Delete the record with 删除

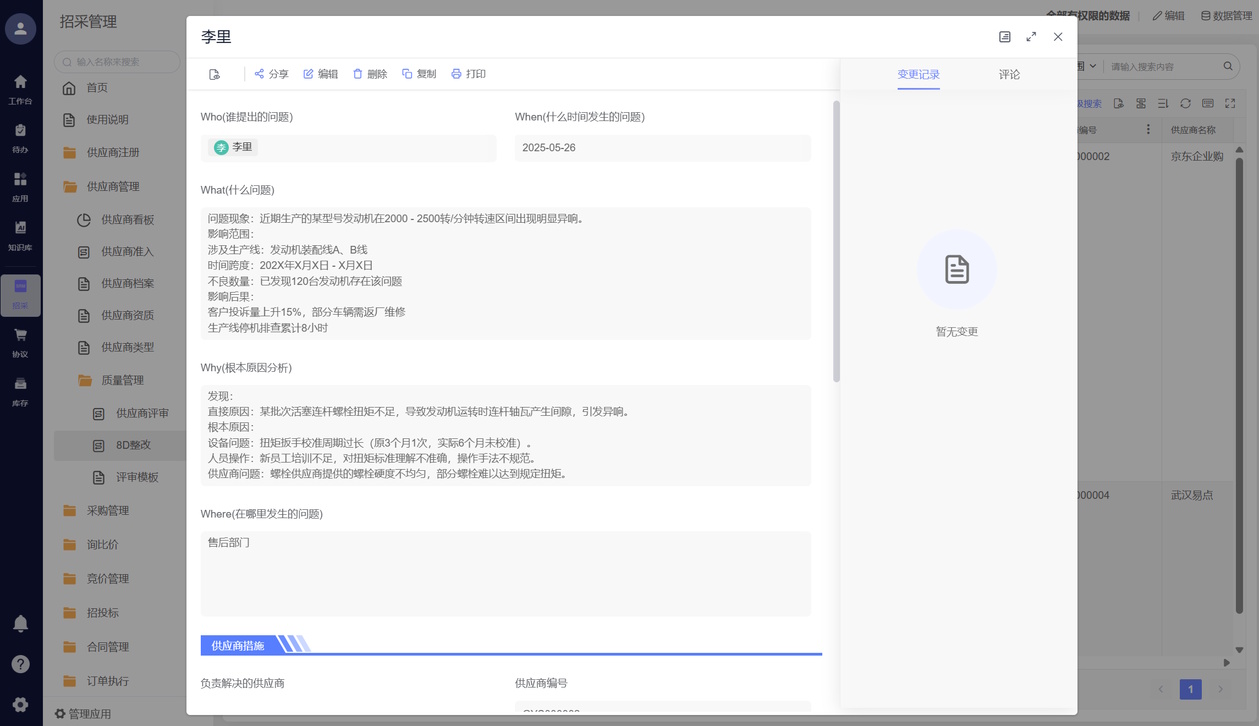pos(369,74)
